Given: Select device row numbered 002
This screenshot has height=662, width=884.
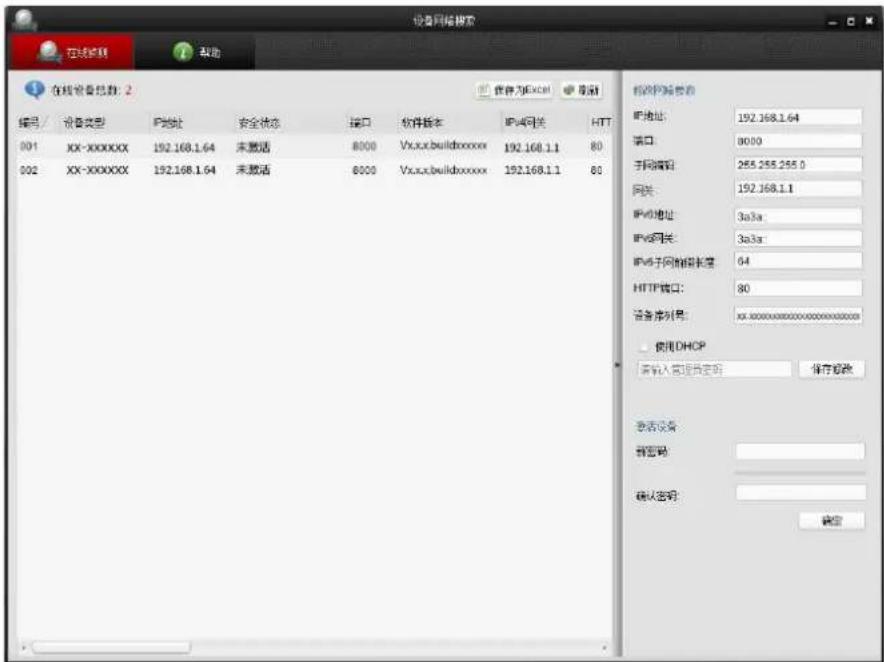Looking at the screenshot, I should point(315,170).
